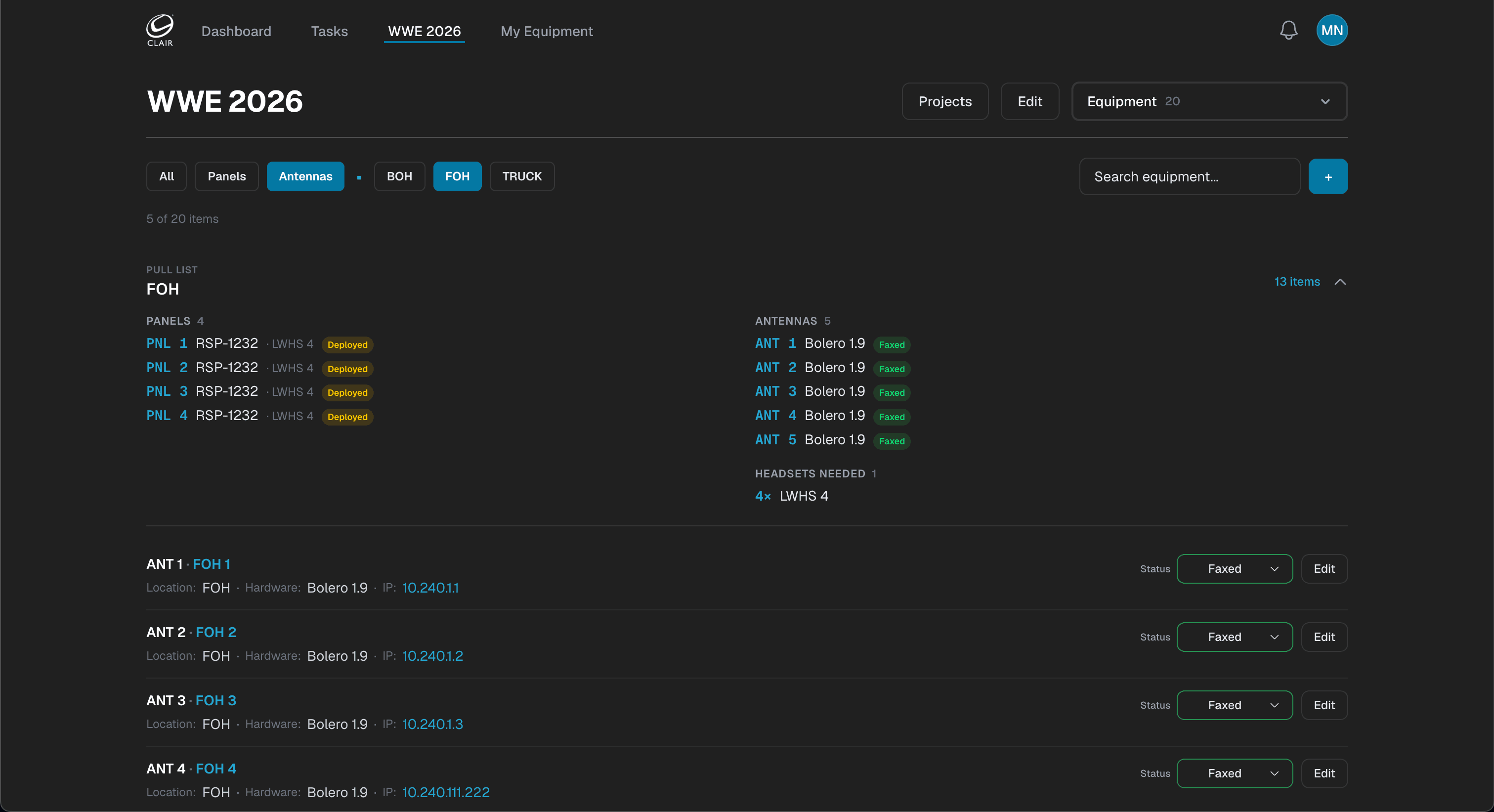Screen dimensions: 1494x812
Task: Edit the ANT 2 row
Action: (x=1324, y=637)
